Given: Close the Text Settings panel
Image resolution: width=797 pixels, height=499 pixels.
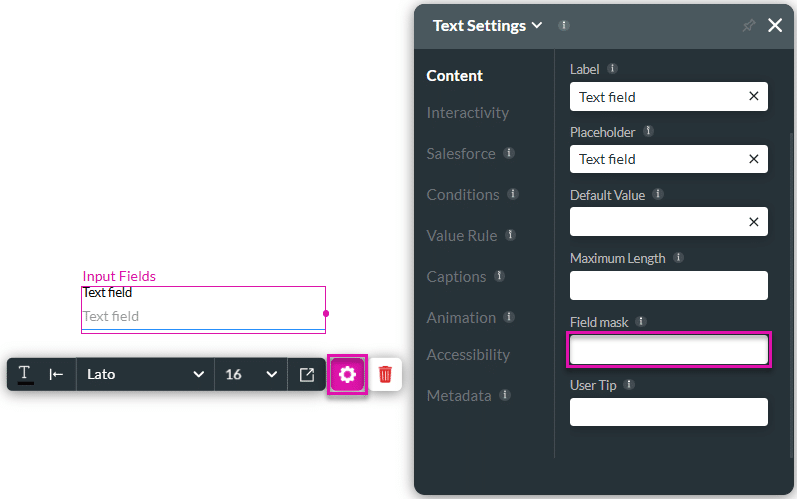Looking at the screenshot, I should pos(775,26).
